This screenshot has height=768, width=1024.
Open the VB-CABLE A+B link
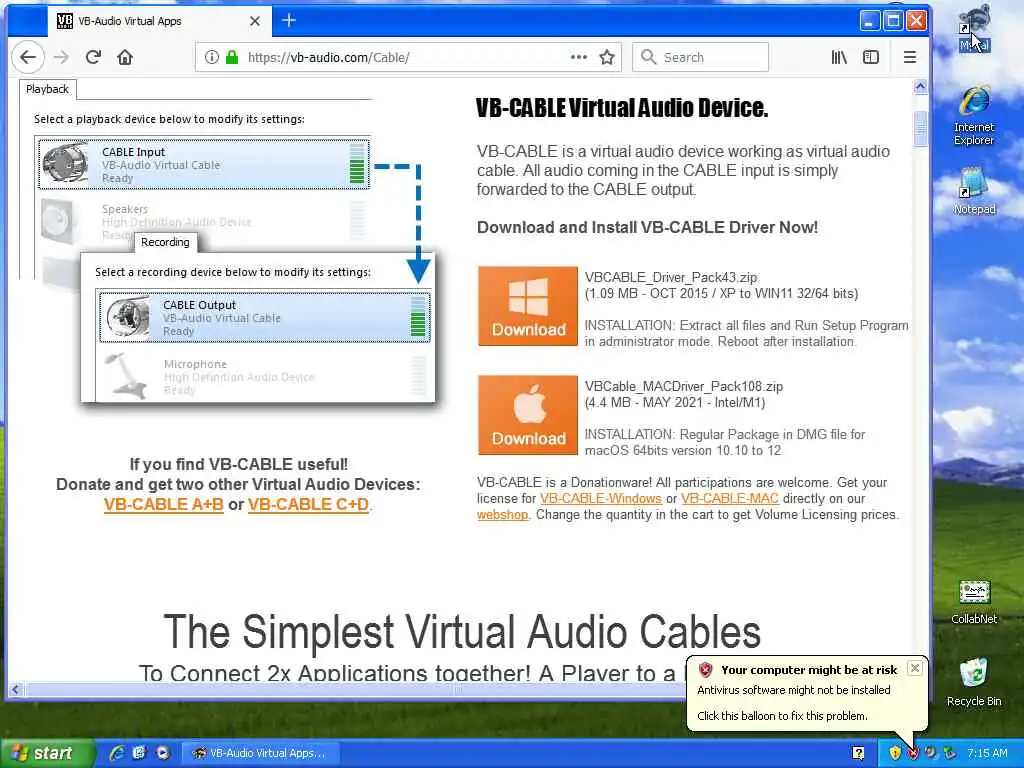163,505
